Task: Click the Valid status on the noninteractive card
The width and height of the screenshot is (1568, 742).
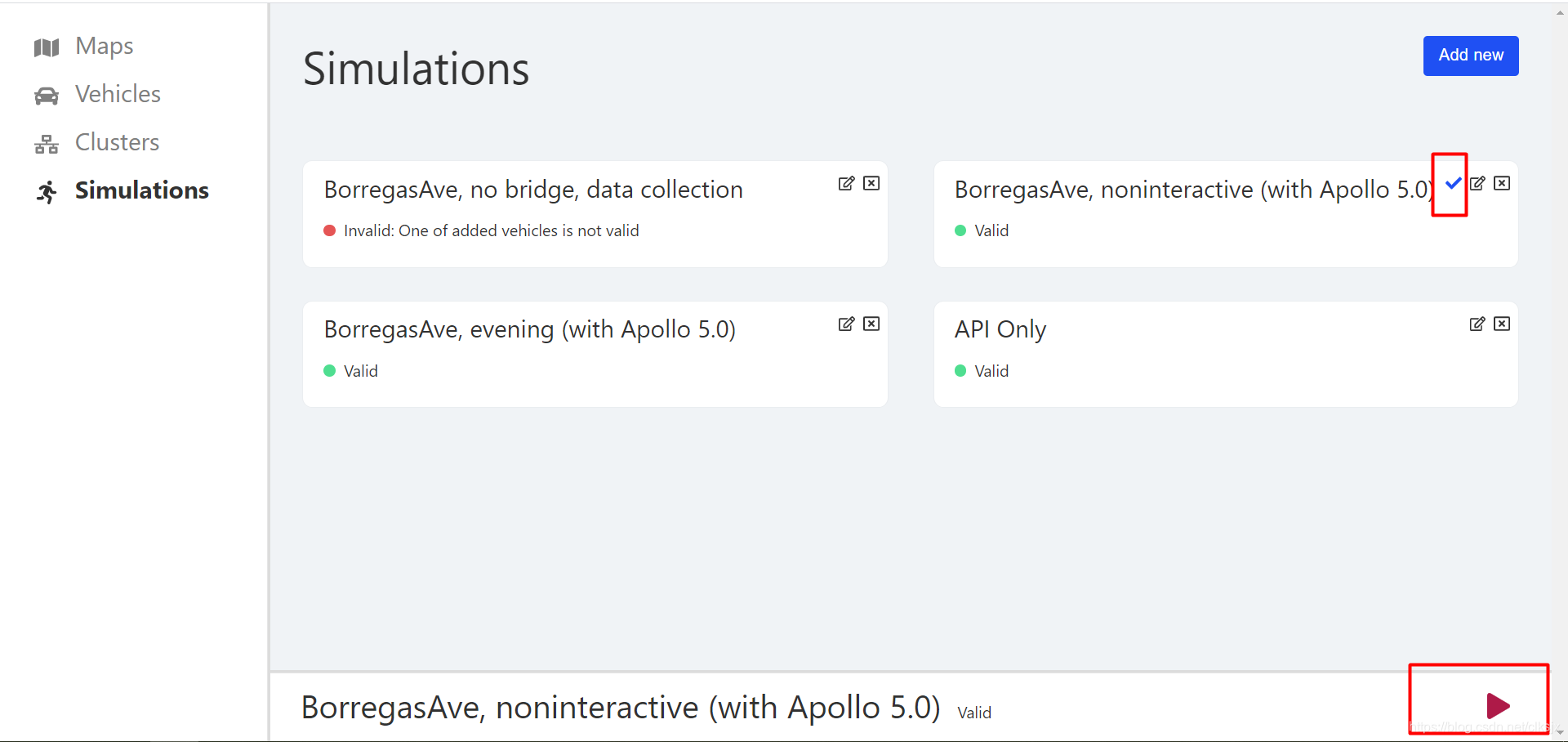Action: tap(991, 231)
